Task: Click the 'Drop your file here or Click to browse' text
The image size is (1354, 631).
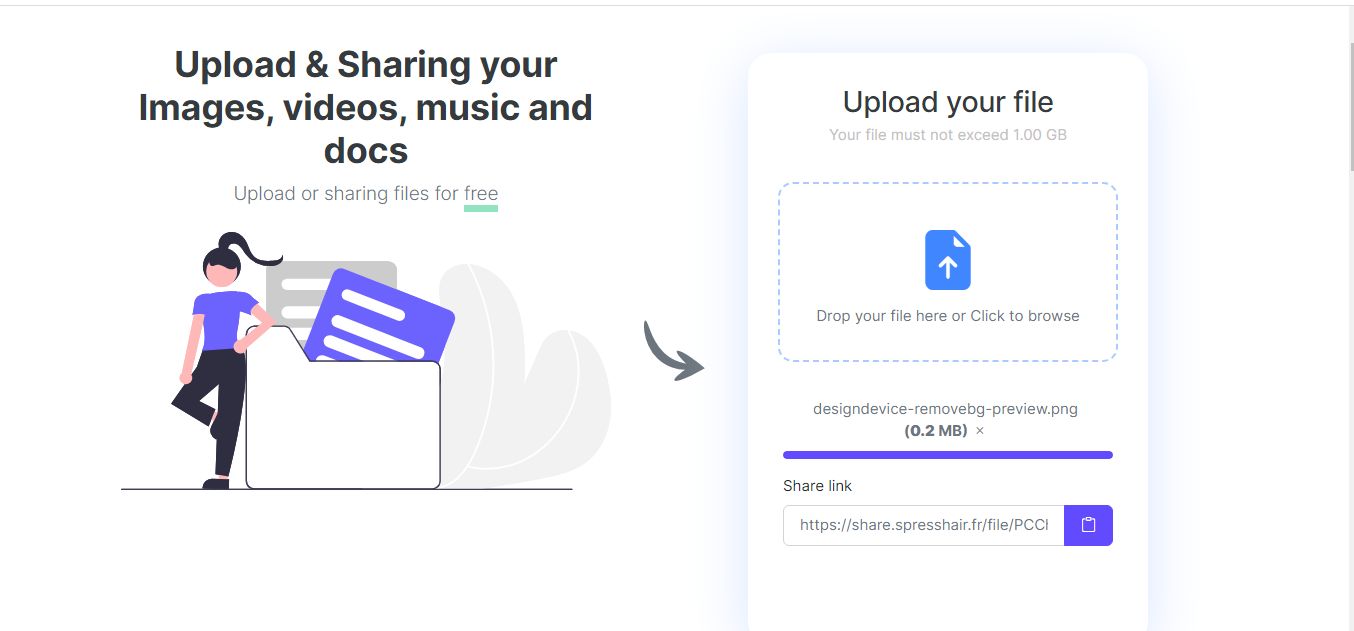Action: point(948,316)
